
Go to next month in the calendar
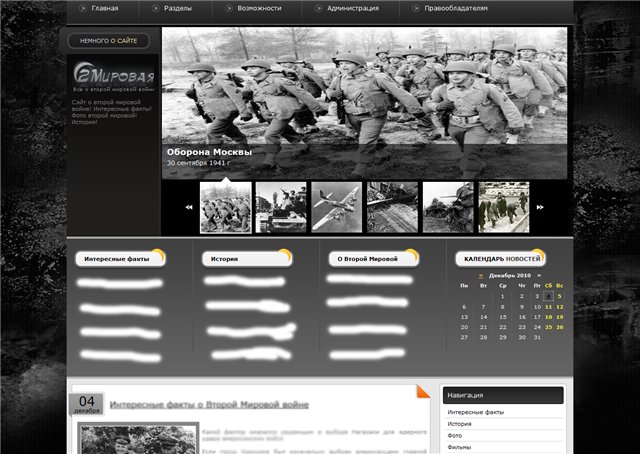click(x=539, y=275)
